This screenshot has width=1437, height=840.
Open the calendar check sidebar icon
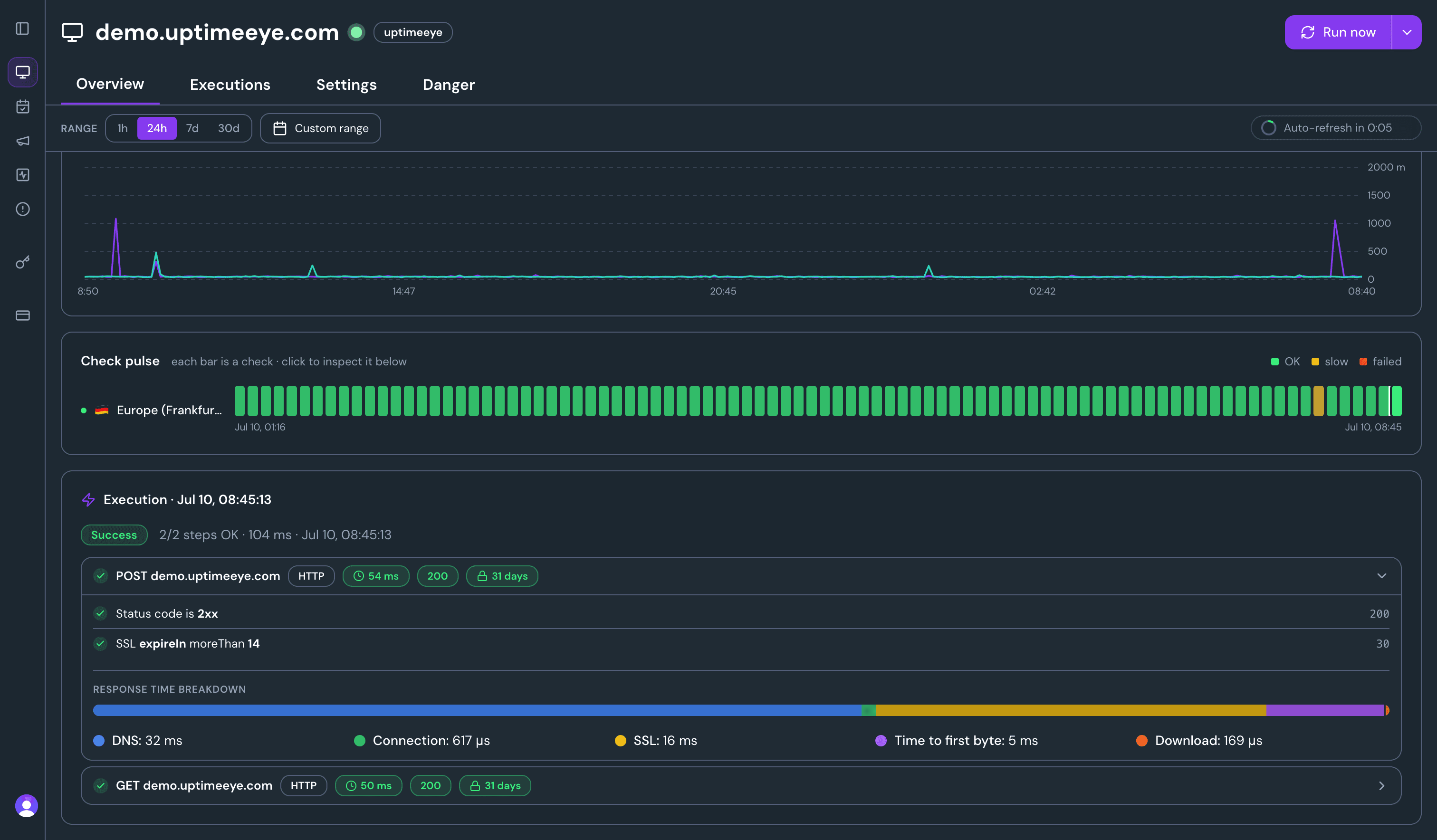tap(23, 106)
